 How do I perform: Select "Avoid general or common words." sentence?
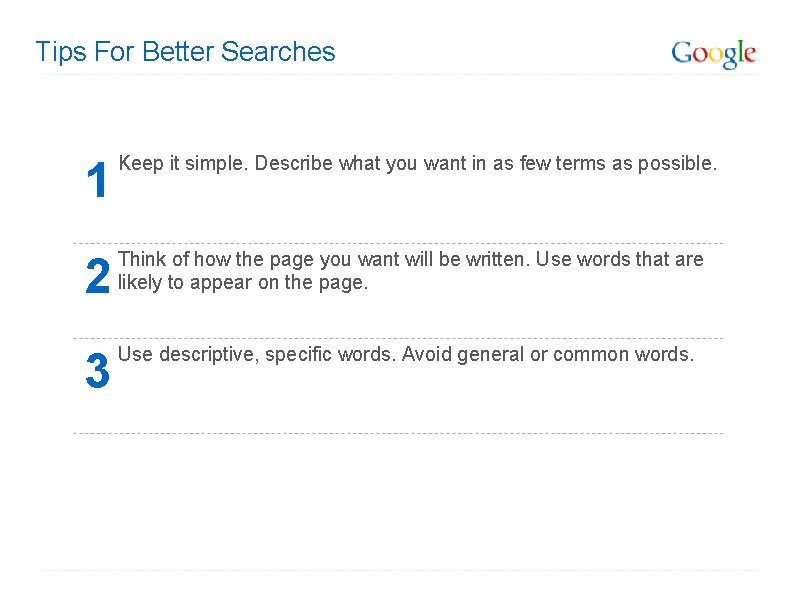coord(547,354)
